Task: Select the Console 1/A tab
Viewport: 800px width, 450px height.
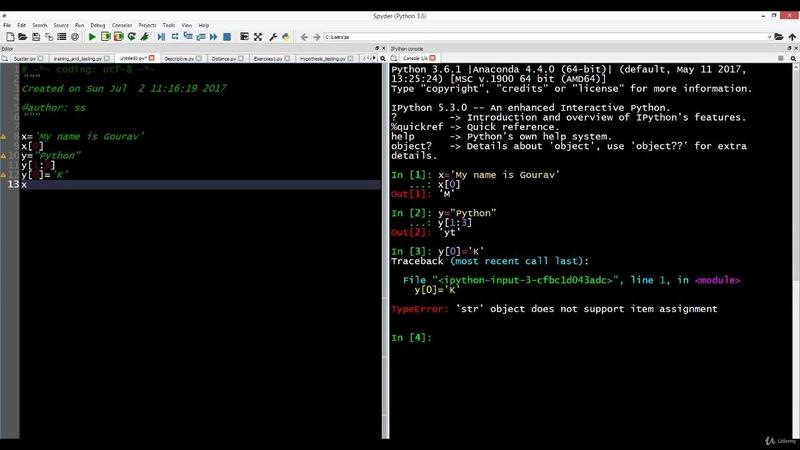Action: (418, 59)
